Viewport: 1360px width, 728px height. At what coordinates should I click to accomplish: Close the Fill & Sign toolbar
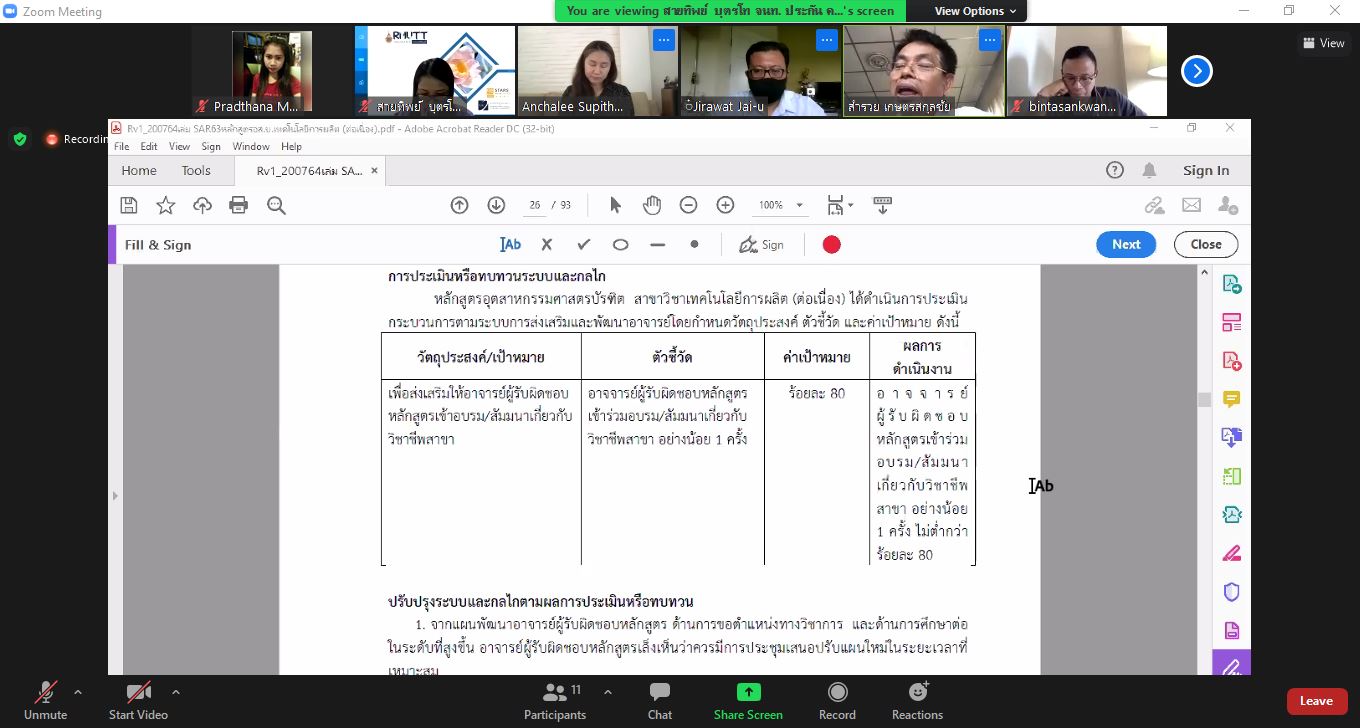(1206, 244)
